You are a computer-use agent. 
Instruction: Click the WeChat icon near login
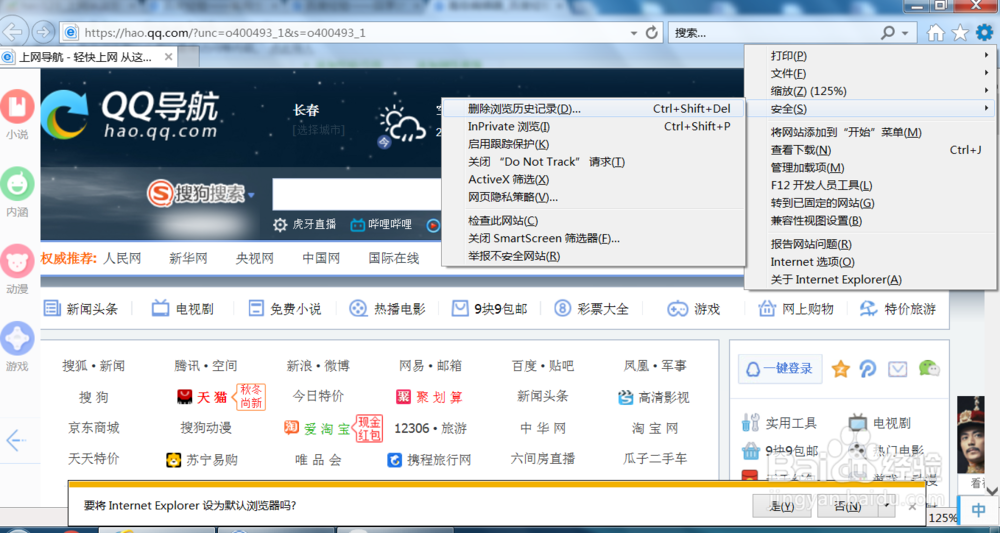pos(929,368)
